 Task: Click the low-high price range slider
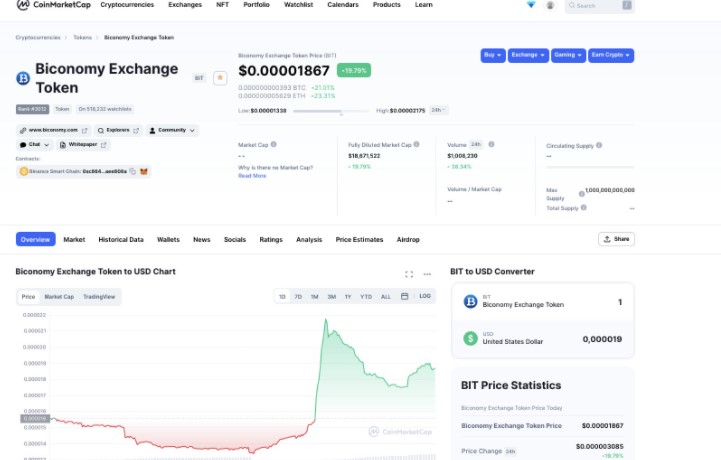(331, 111)
